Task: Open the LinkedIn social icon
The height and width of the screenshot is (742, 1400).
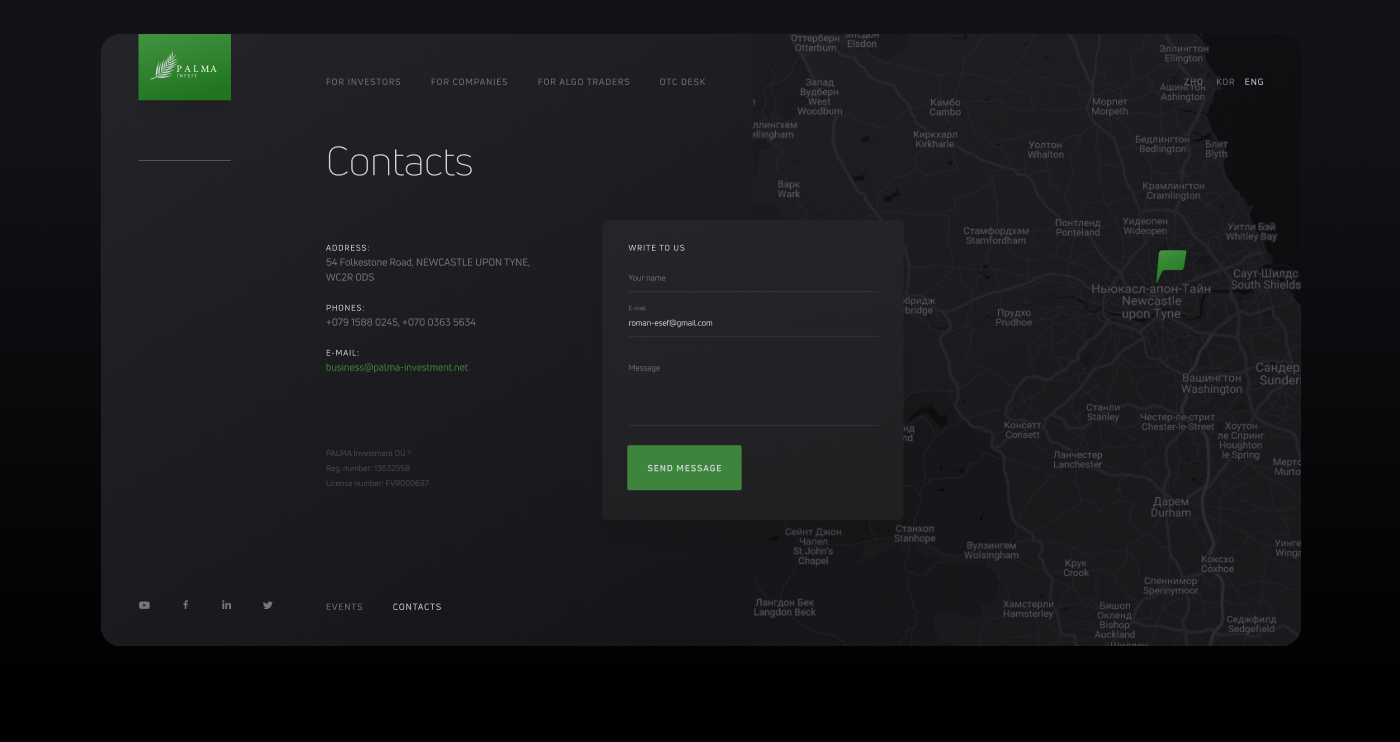Action: 226,605
